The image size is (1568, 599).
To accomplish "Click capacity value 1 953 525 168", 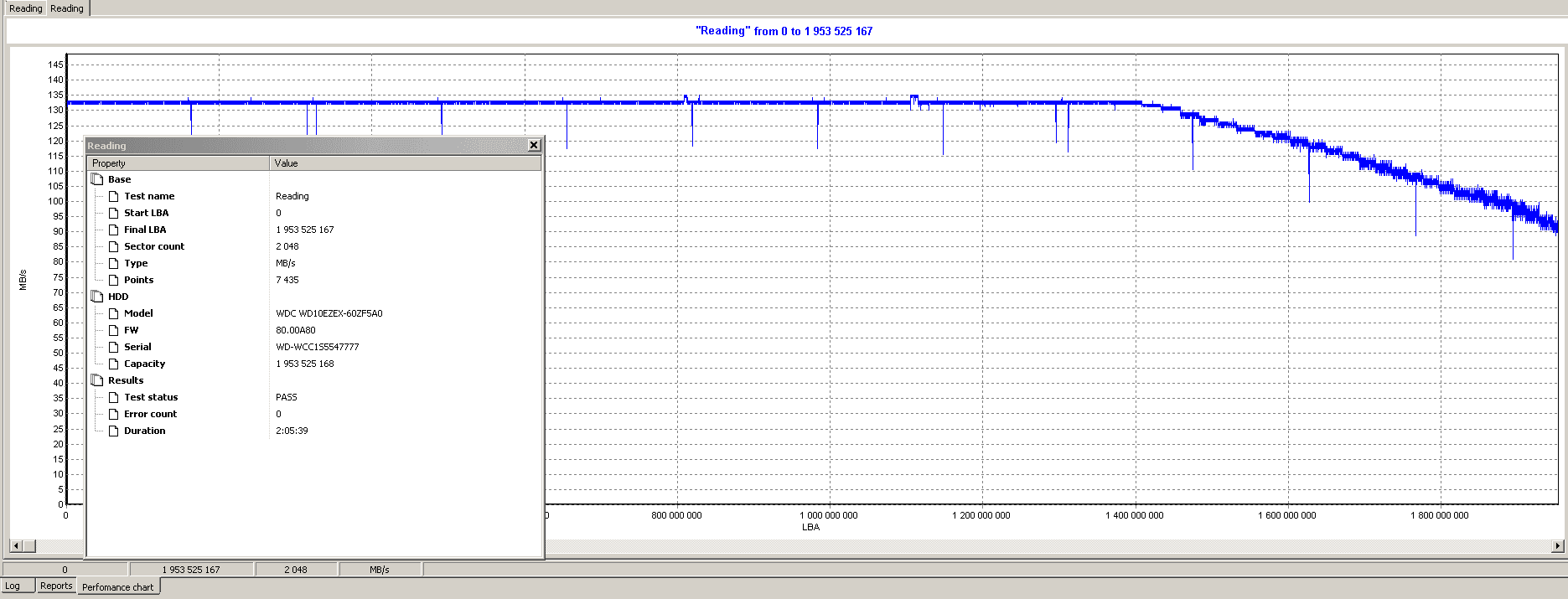I will pyautogui.click(x=304, y=364).
